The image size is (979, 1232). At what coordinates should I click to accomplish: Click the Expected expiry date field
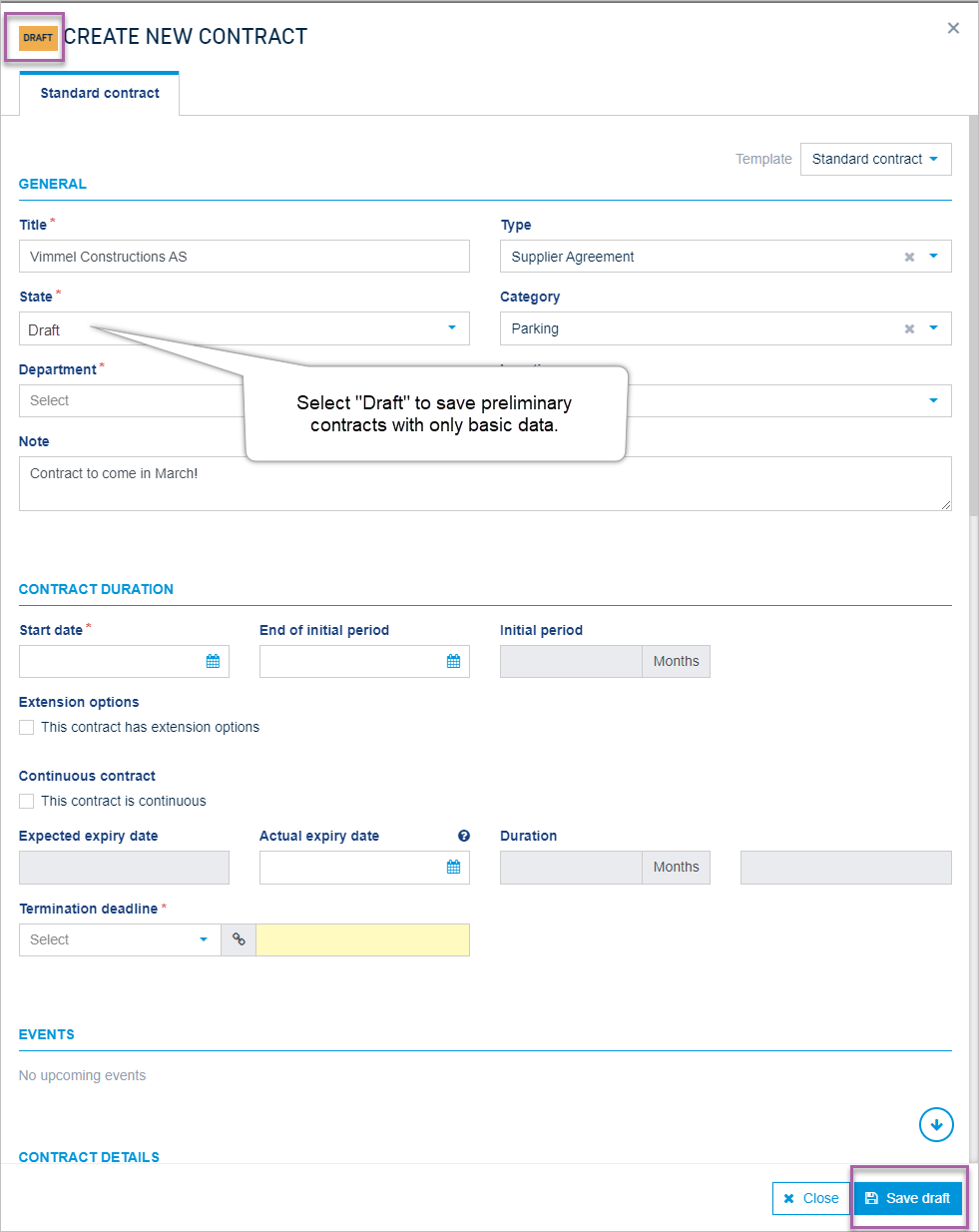click(x=124, y=868)
